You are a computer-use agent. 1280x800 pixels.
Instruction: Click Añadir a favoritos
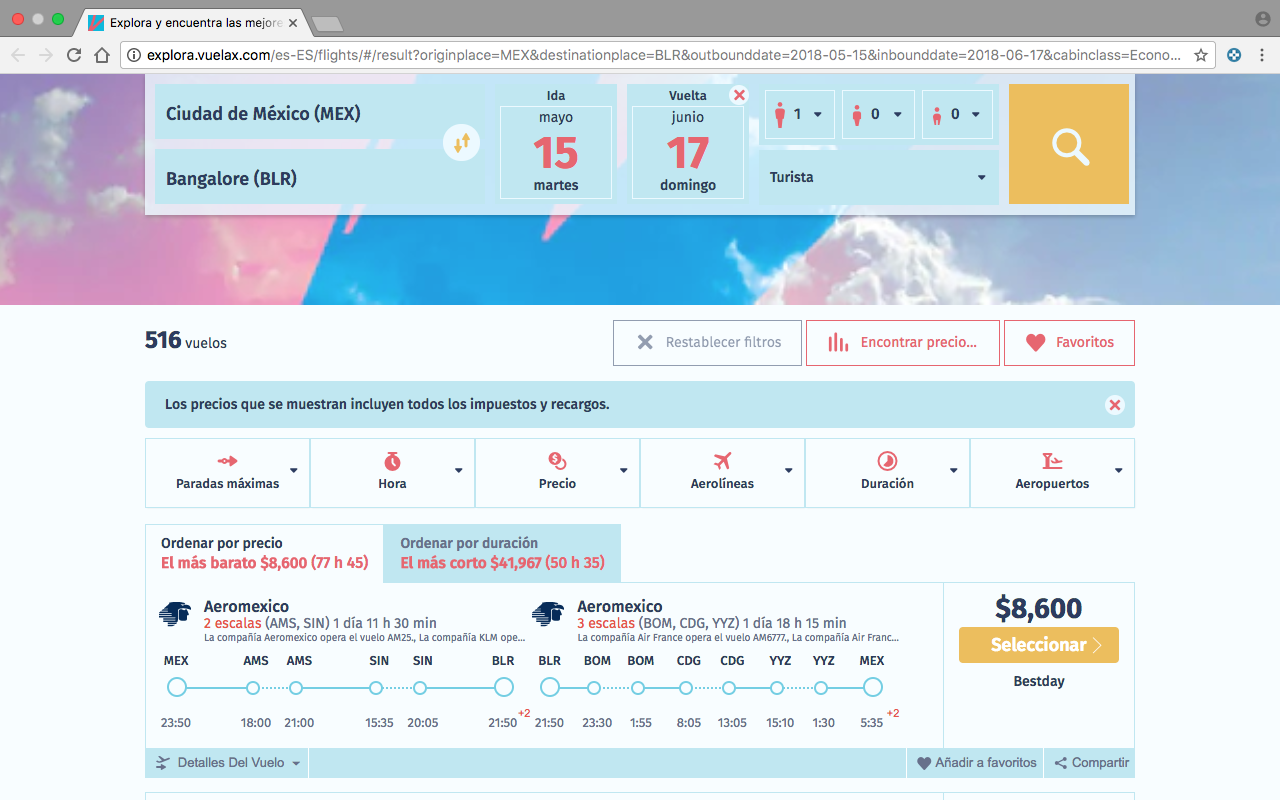(x=976, y=763)
